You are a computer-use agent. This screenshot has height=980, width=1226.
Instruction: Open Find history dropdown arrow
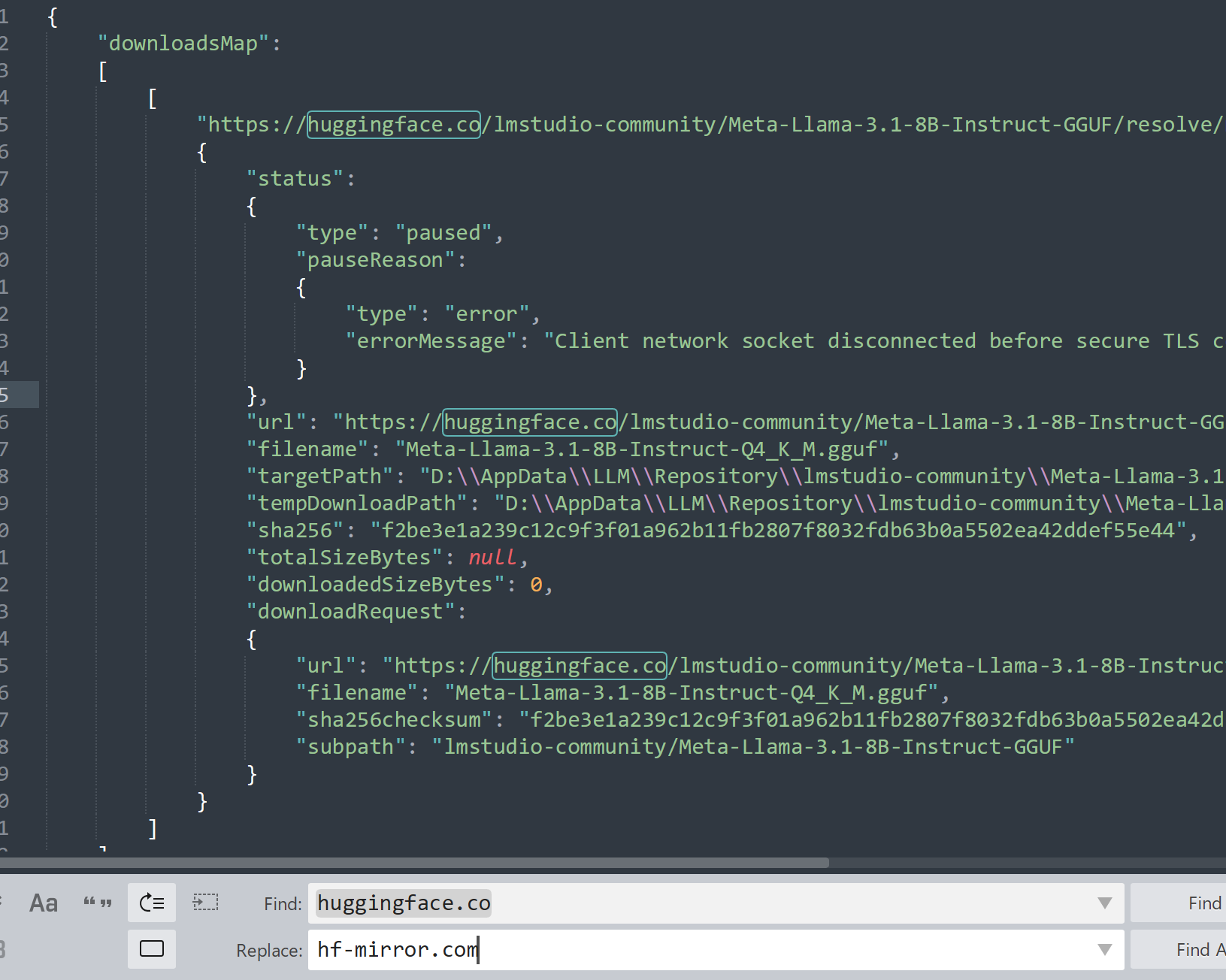[x=1104, y=903]
